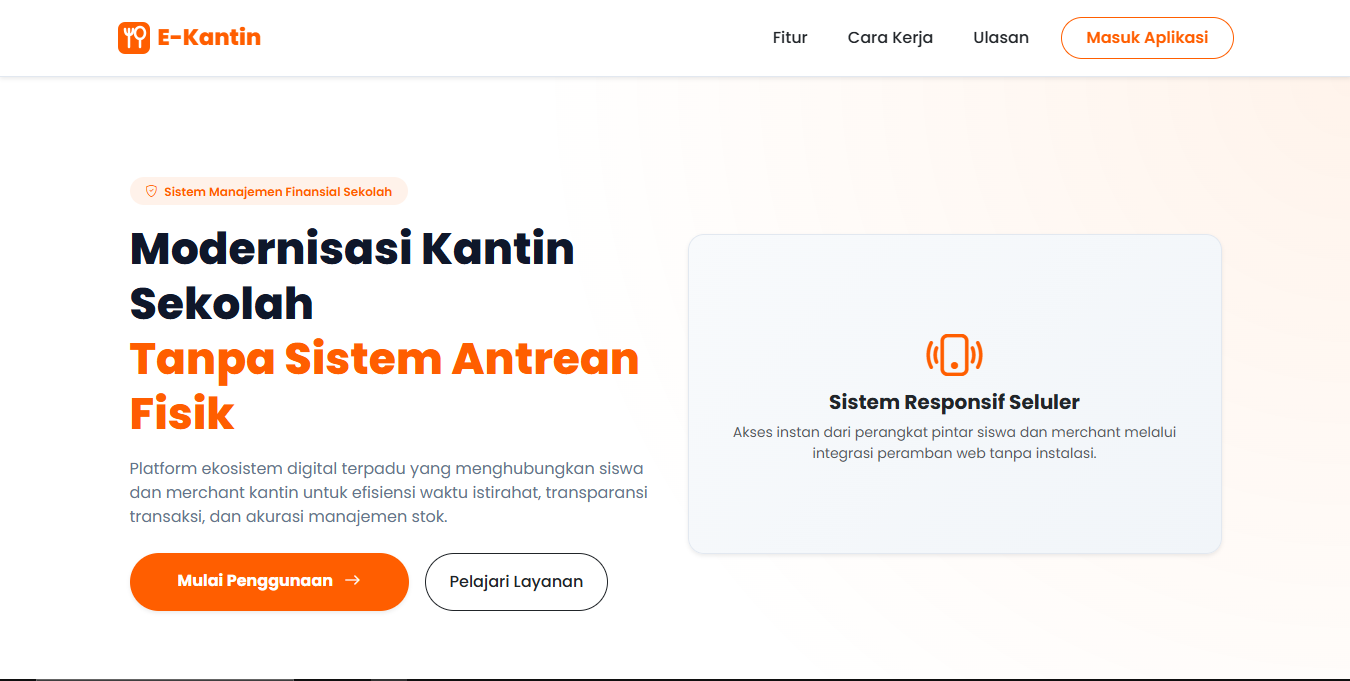The width and height of the screenshot is (1350, 681).
Task: Click the vibrating smartphone icon in the card
Action: click(x=954, y=354)
